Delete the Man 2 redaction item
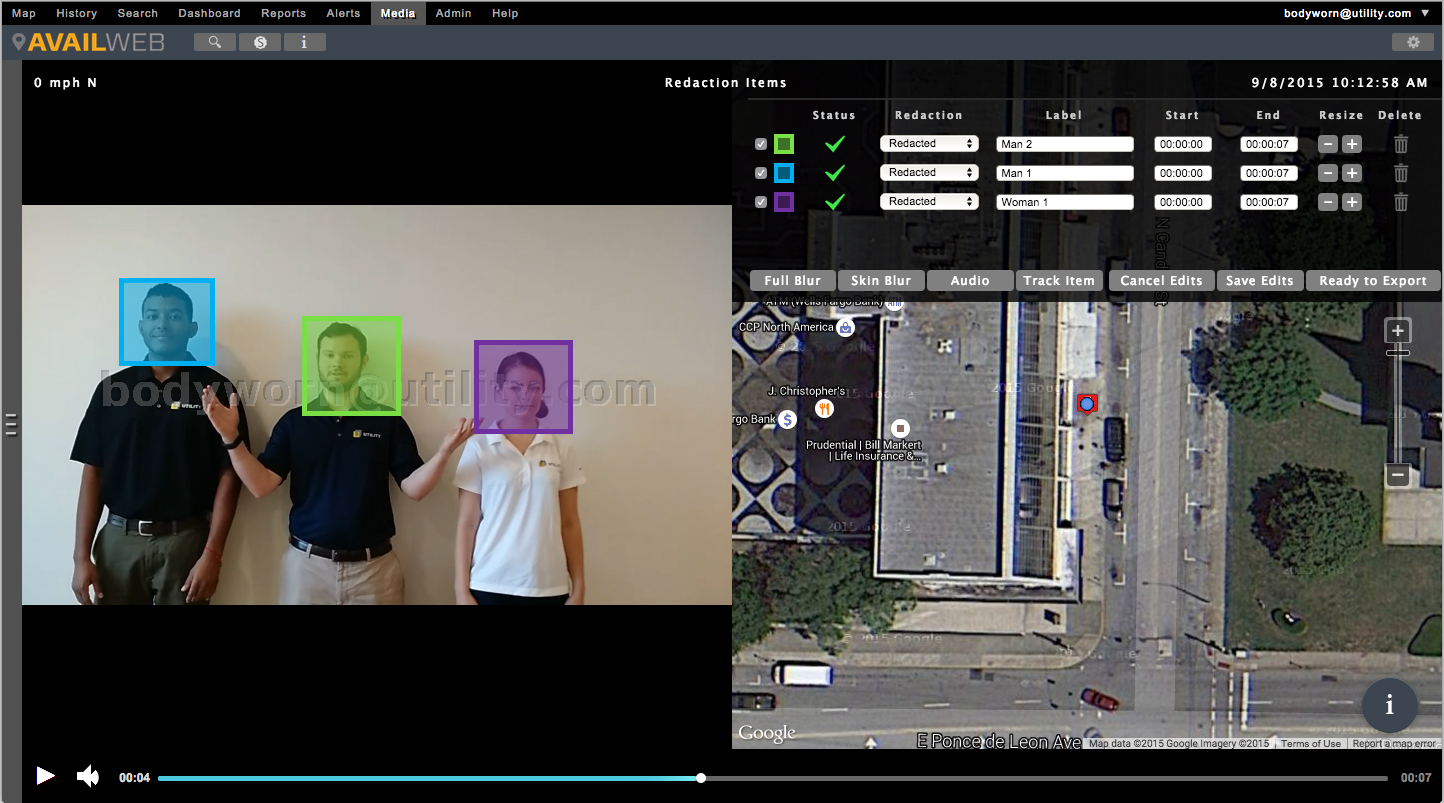The image size is (1444, 803). click(1401, 144)
